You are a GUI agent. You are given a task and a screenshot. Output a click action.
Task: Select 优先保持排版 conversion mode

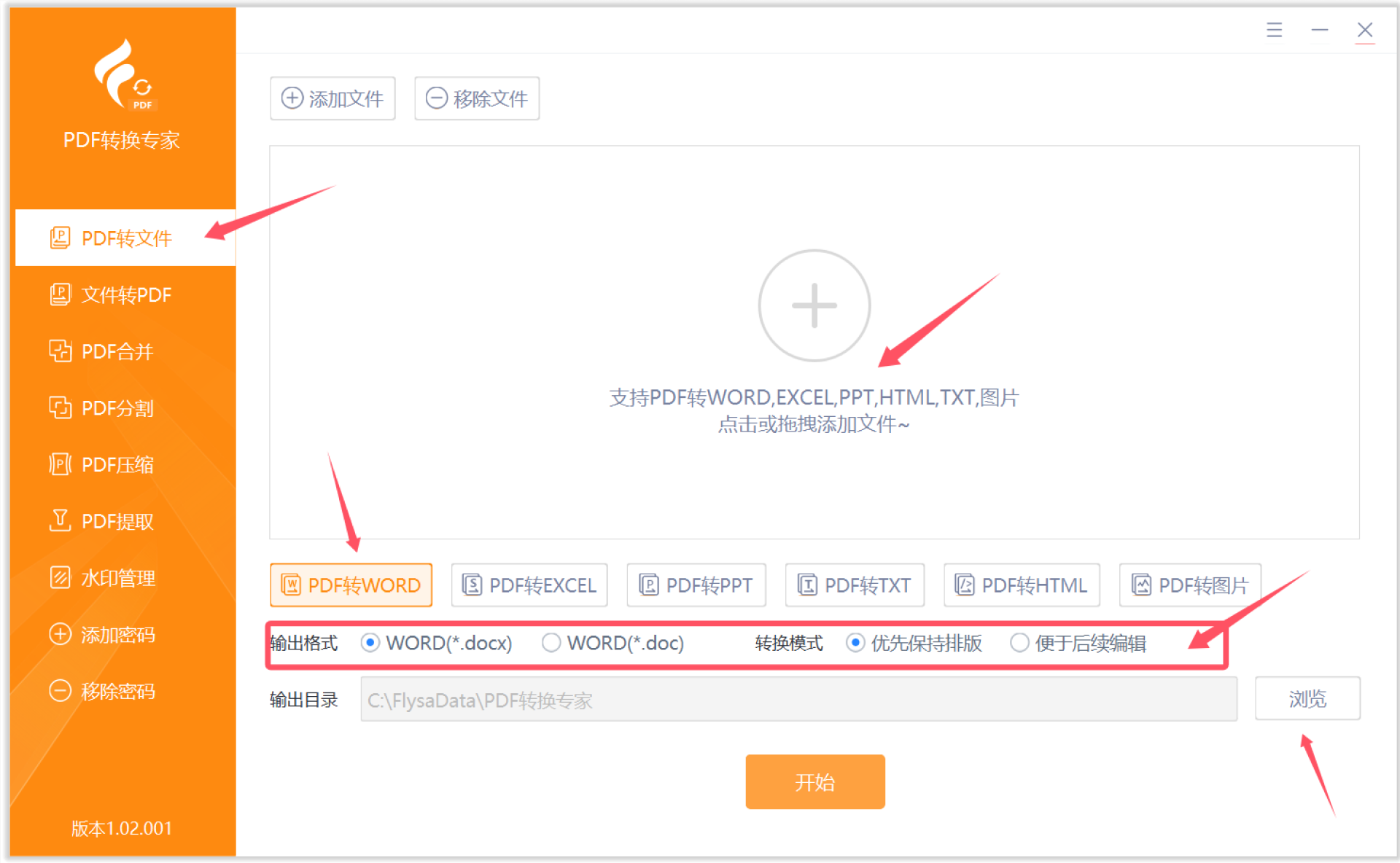(855, 643)
